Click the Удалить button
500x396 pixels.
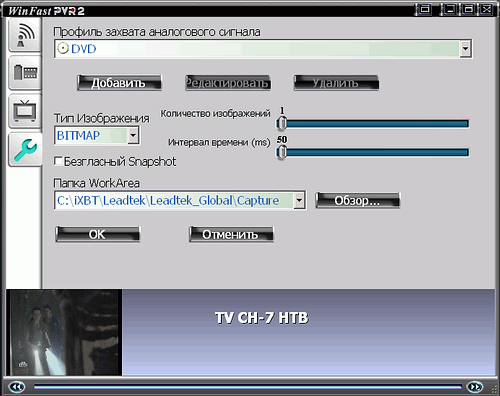click(x=336, y=83)
